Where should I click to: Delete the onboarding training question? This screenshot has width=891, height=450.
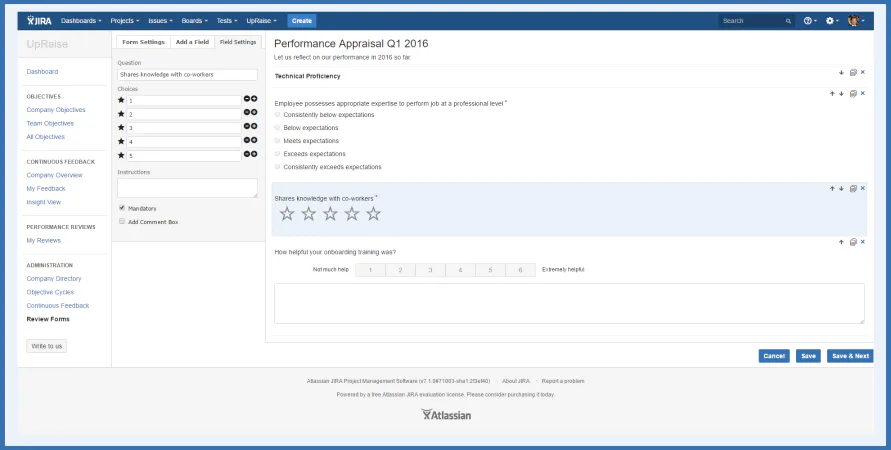click(x=863, y=242)
